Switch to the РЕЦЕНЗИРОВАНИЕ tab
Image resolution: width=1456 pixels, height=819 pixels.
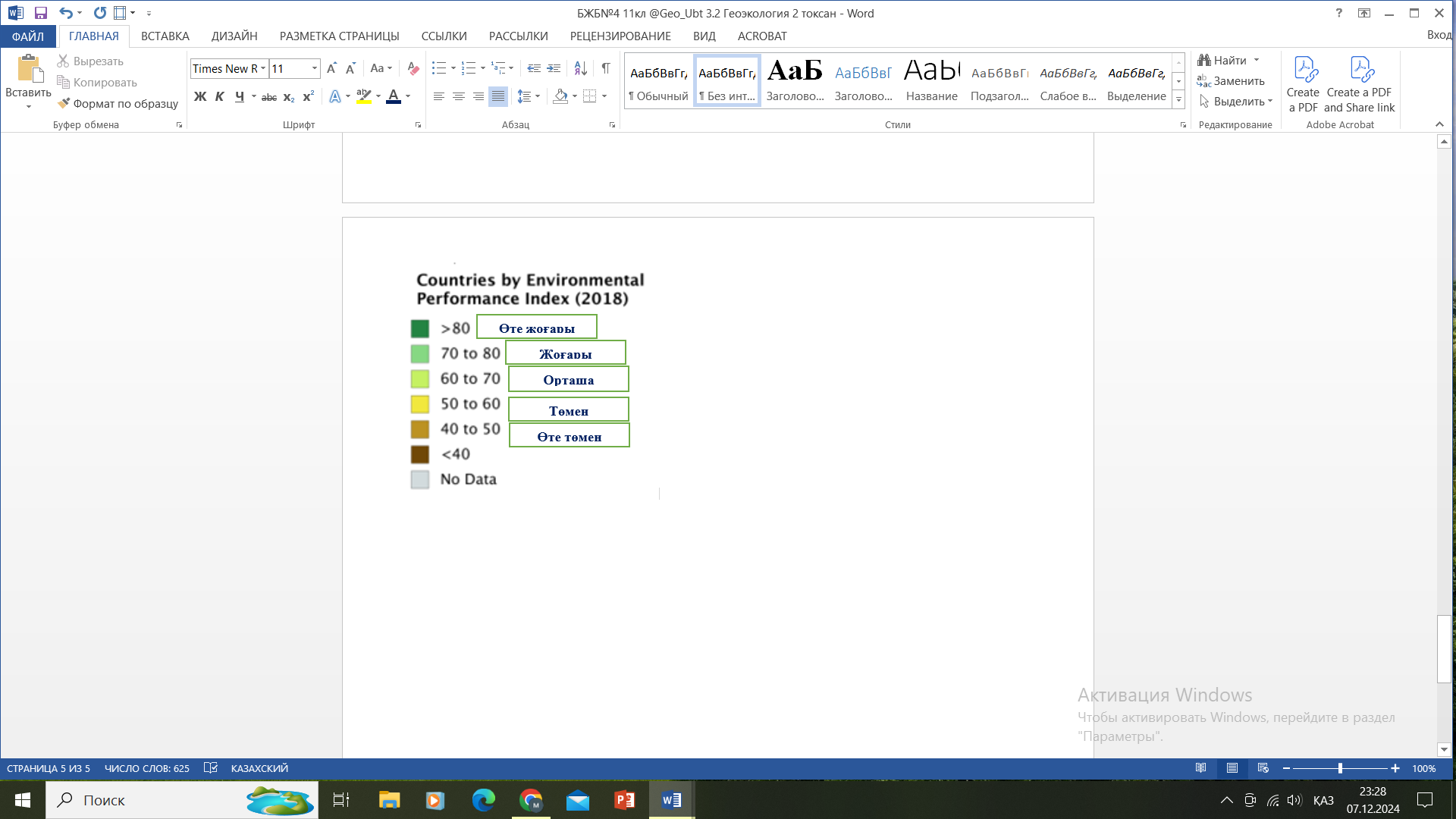pos(620,36)
